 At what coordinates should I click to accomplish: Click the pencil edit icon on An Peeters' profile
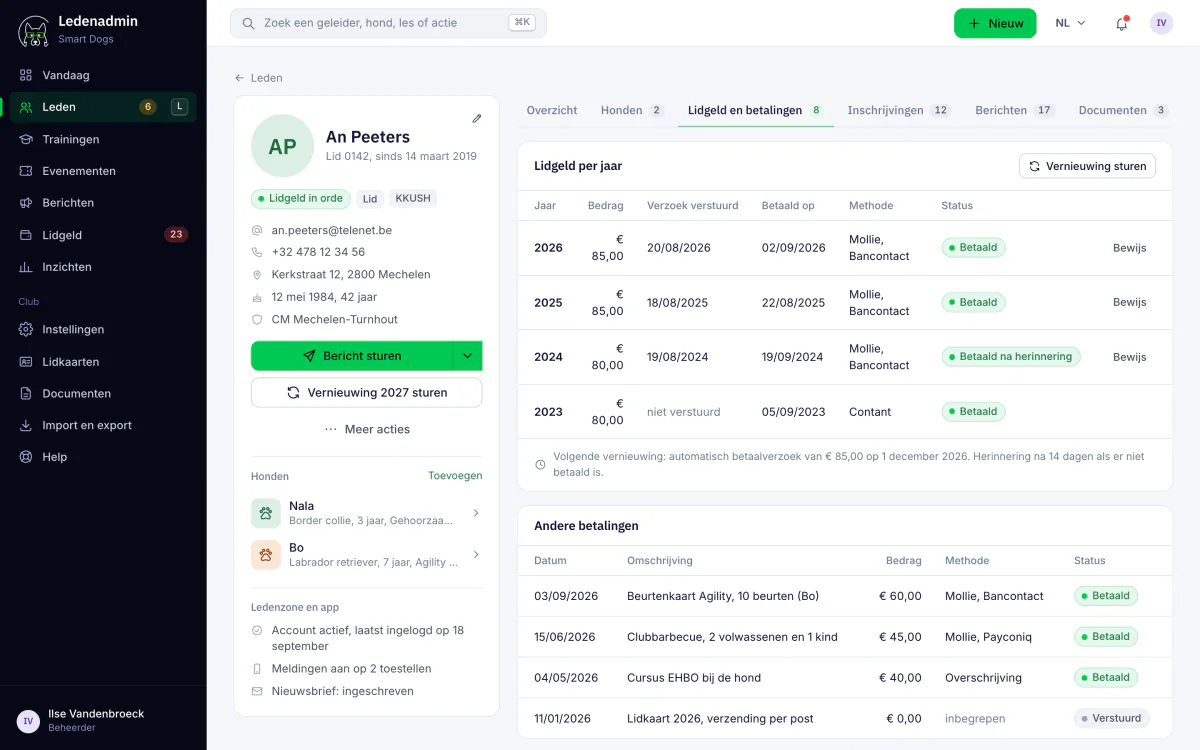(x=477, y=118)
